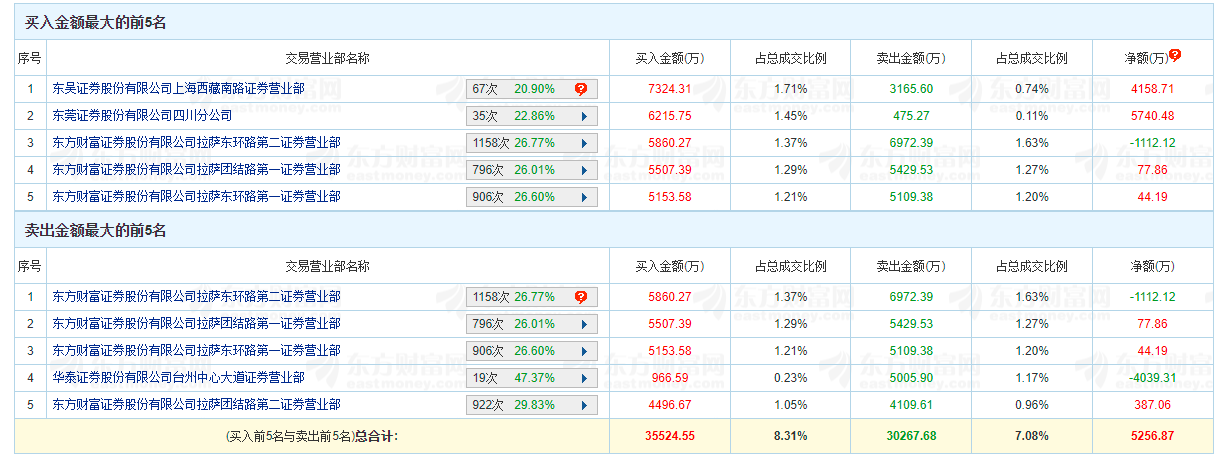1220x457 pixels.
Task: Open 拉萨东环路第一证券营业部 link in sell table
Action: [x=197, y=351]
